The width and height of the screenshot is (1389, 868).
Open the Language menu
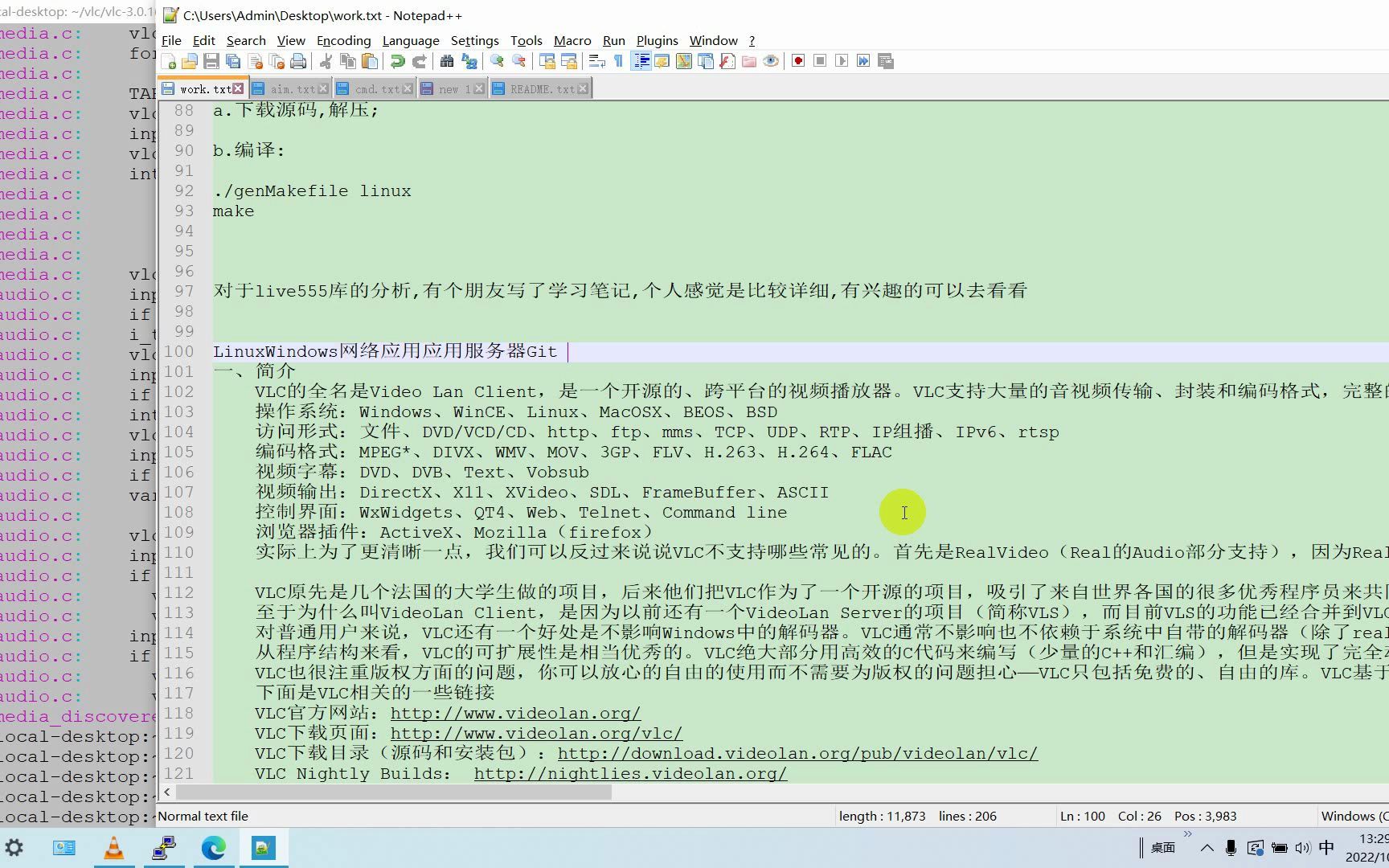pos(411,41)
